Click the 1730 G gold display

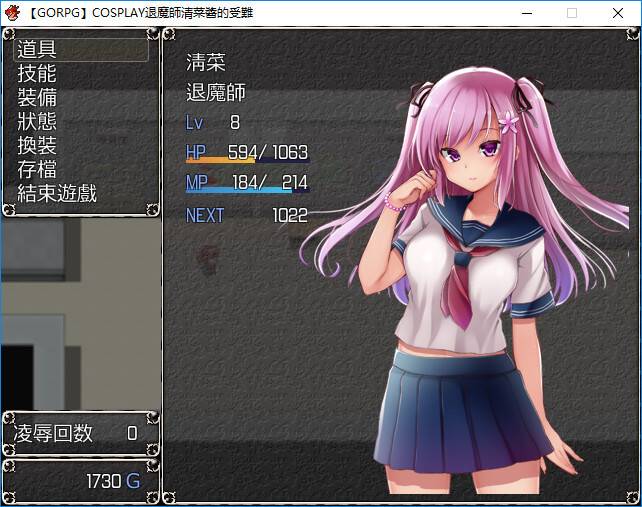(112, 482)
